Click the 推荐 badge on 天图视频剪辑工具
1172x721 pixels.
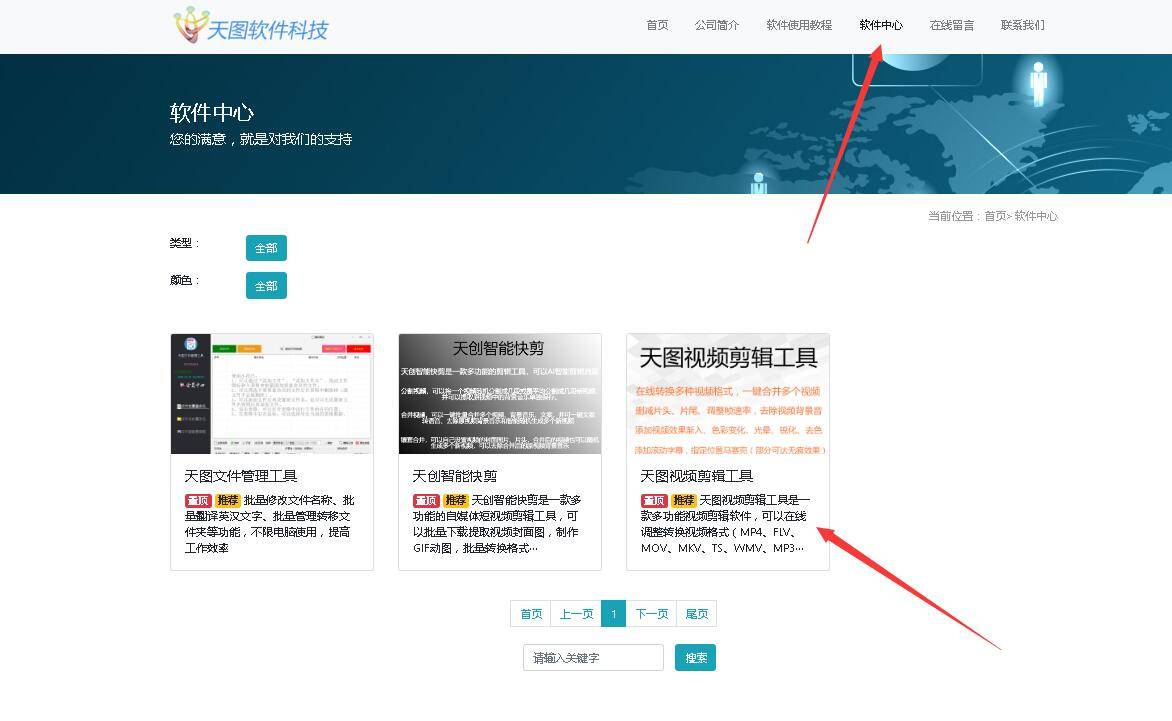tap(683, 501)
